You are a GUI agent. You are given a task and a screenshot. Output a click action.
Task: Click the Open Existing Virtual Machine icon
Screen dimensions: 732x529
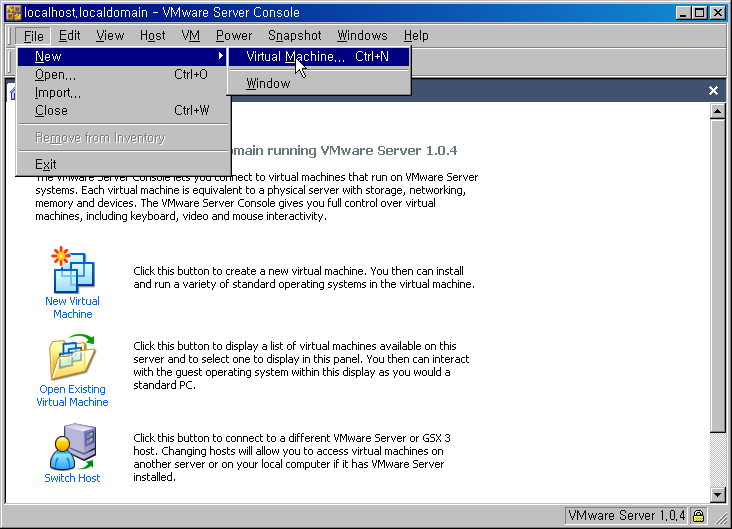tap(72, 358)
